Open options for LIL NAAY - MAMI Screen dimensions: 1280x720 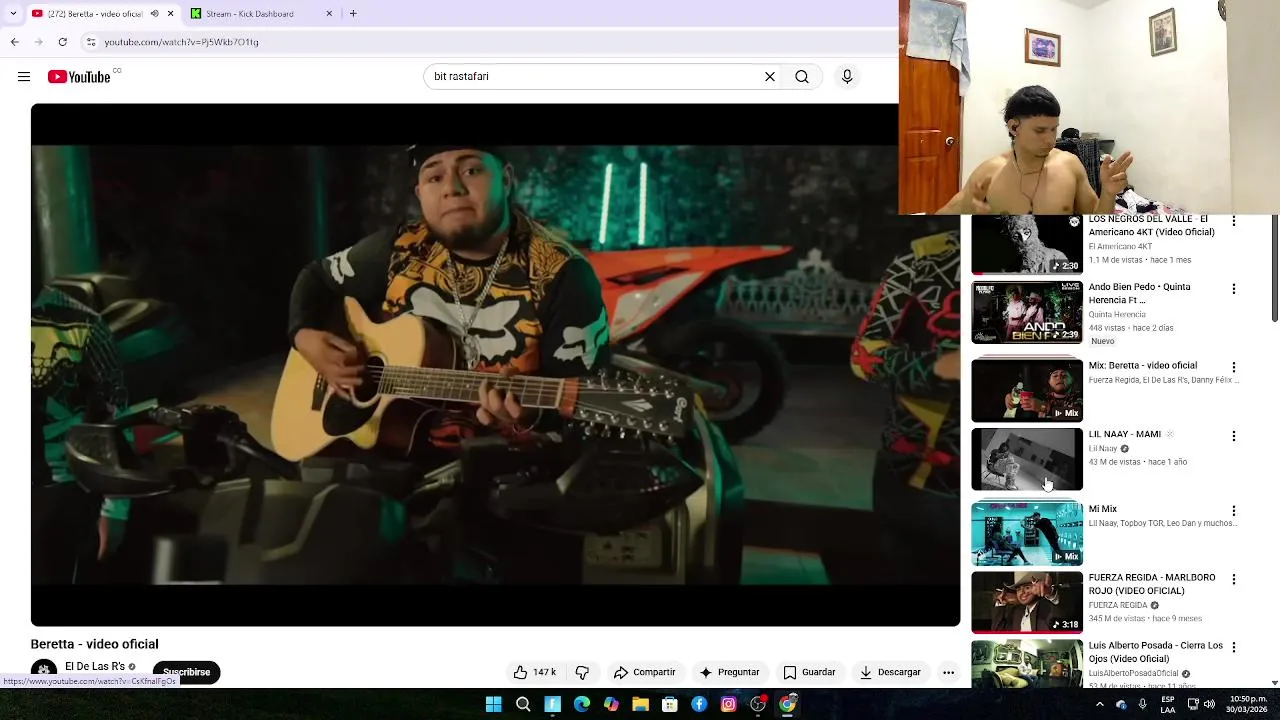point(1233,436)
